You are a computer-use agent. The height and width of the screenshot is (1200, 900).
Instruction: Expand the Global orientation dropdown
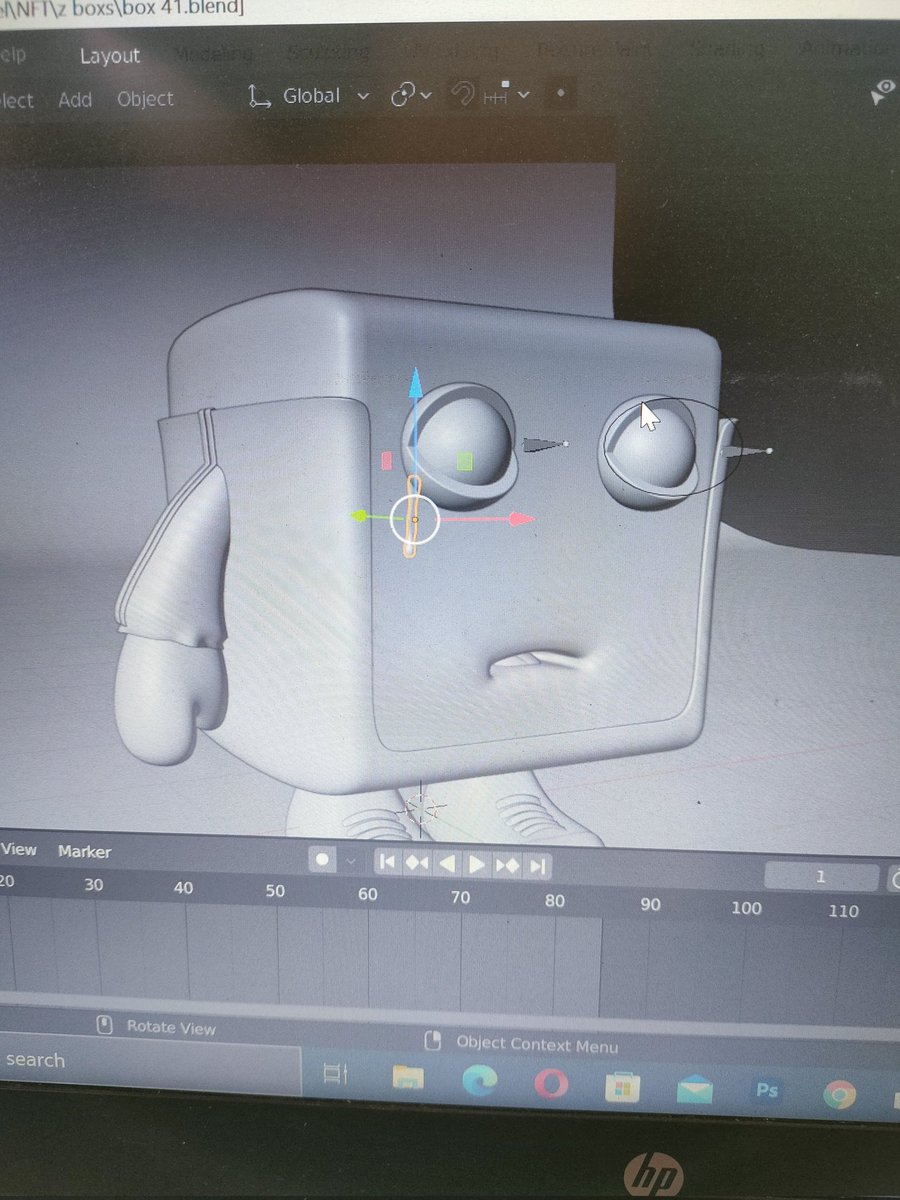coord(325,96)
